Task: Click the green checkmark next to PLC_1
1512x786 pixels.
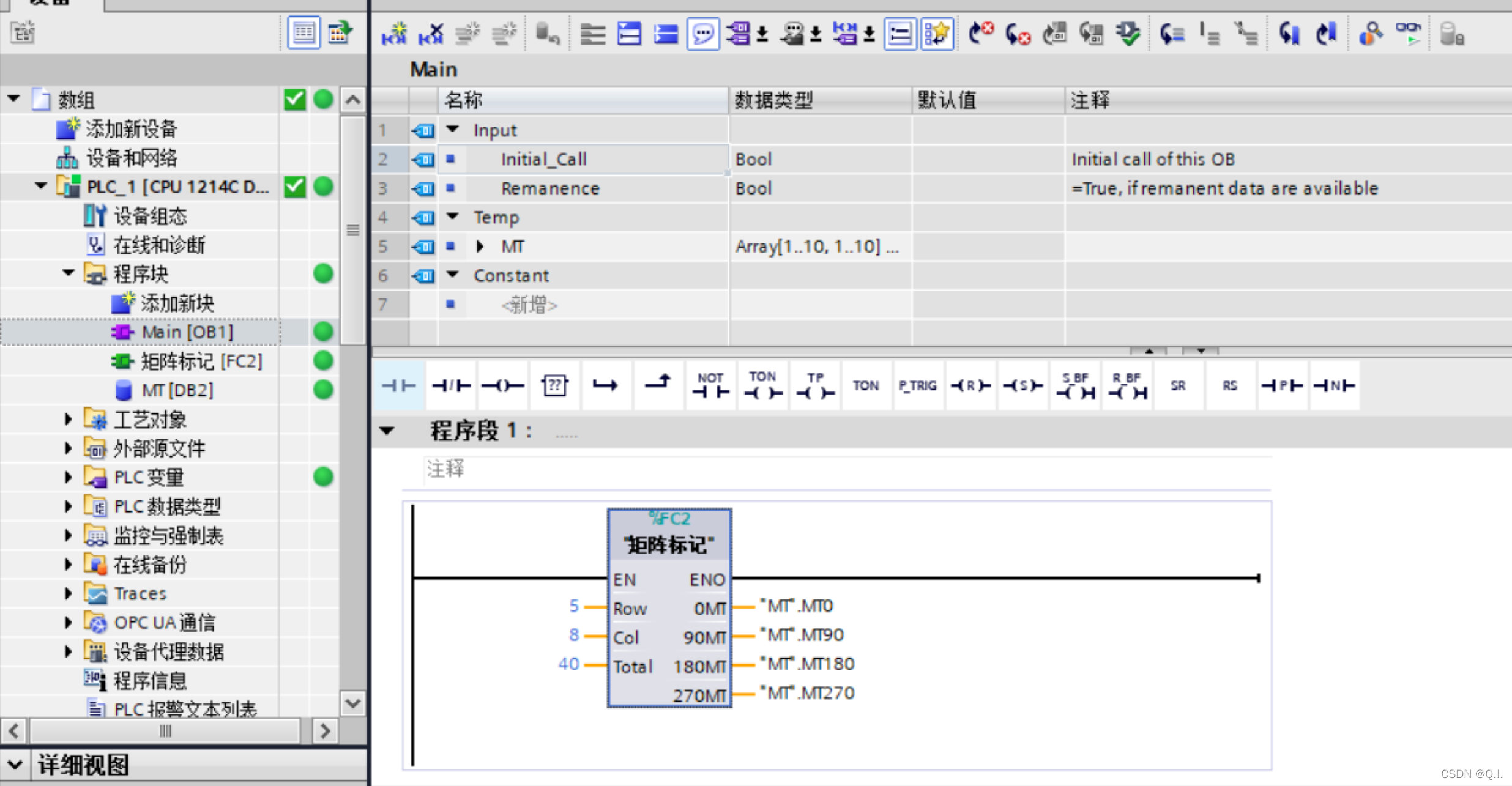Action: coord(294,187)
